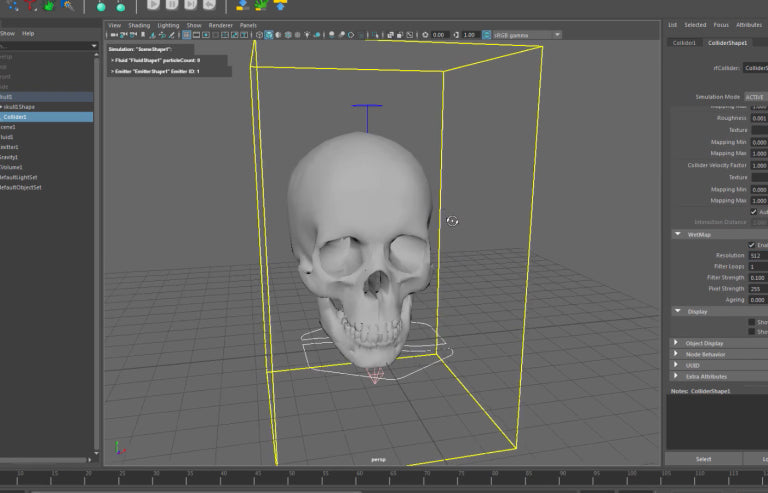
Task: Click the gamma reset icon
Action: point(456,35)
